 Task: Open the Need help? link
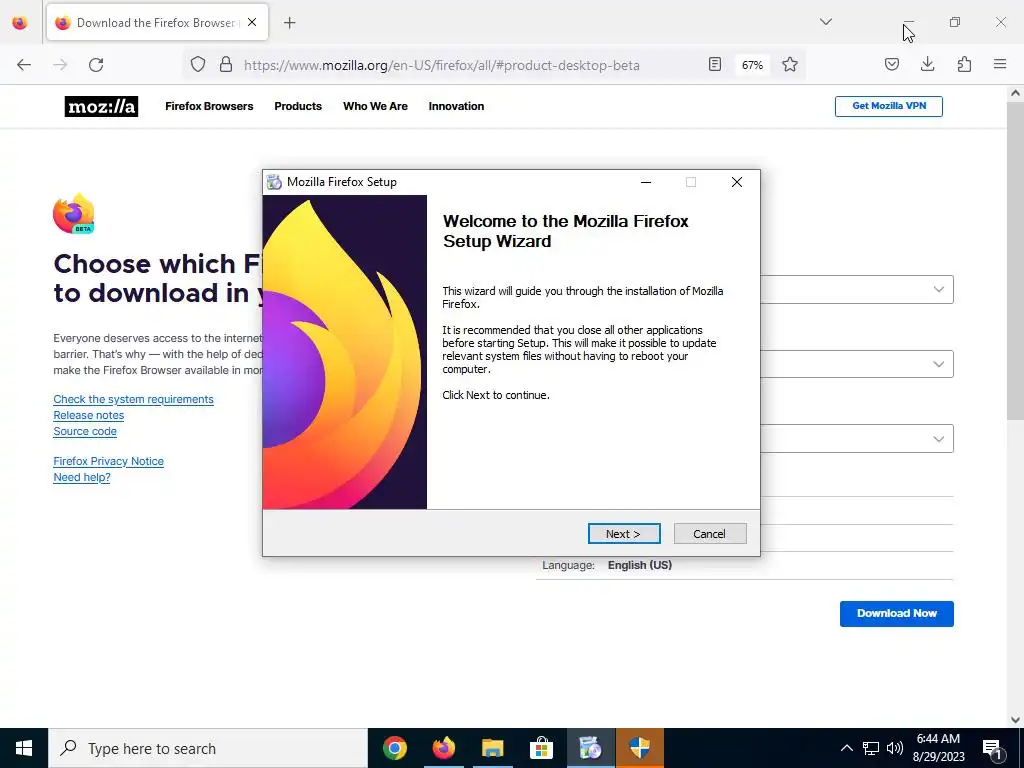click(82, 477)
